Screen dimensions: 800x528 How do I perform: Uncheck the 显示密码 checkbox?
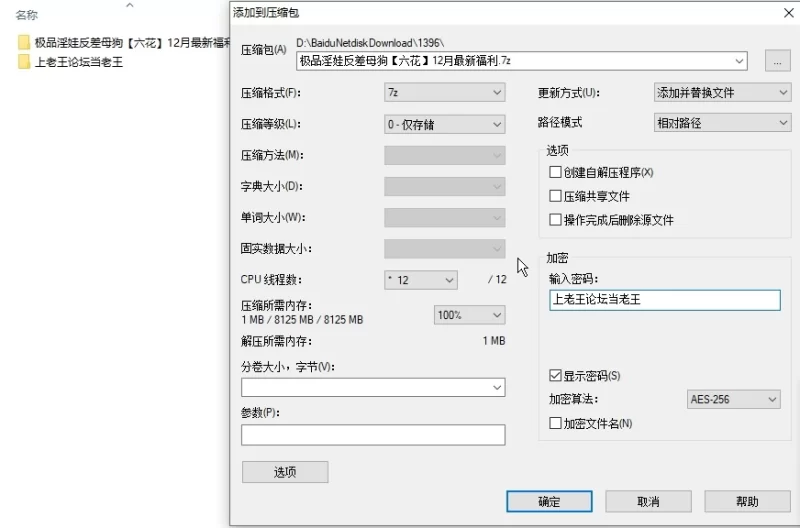[x=555, y=375]
